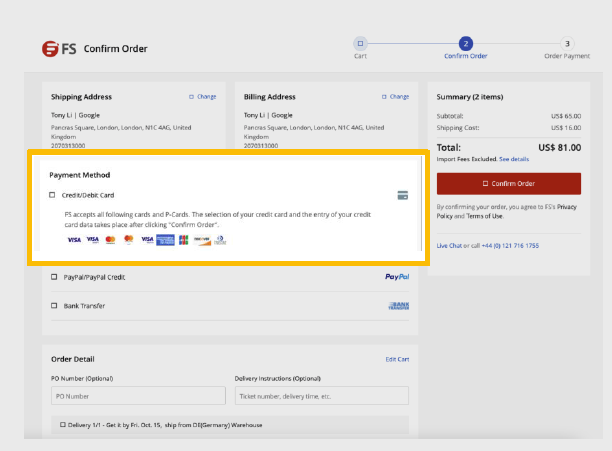
Task: Go back to the Cart step
Action: [360, 44]
